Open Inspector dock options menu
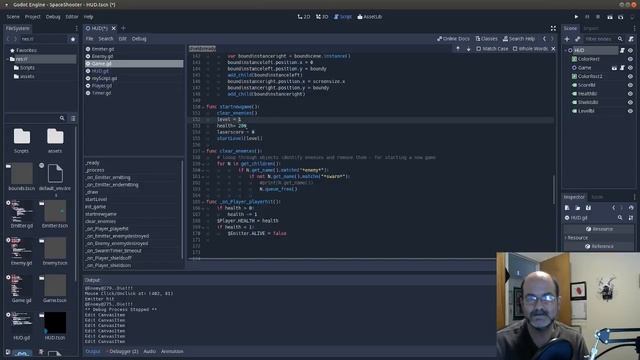 click(x=634, y=197)
